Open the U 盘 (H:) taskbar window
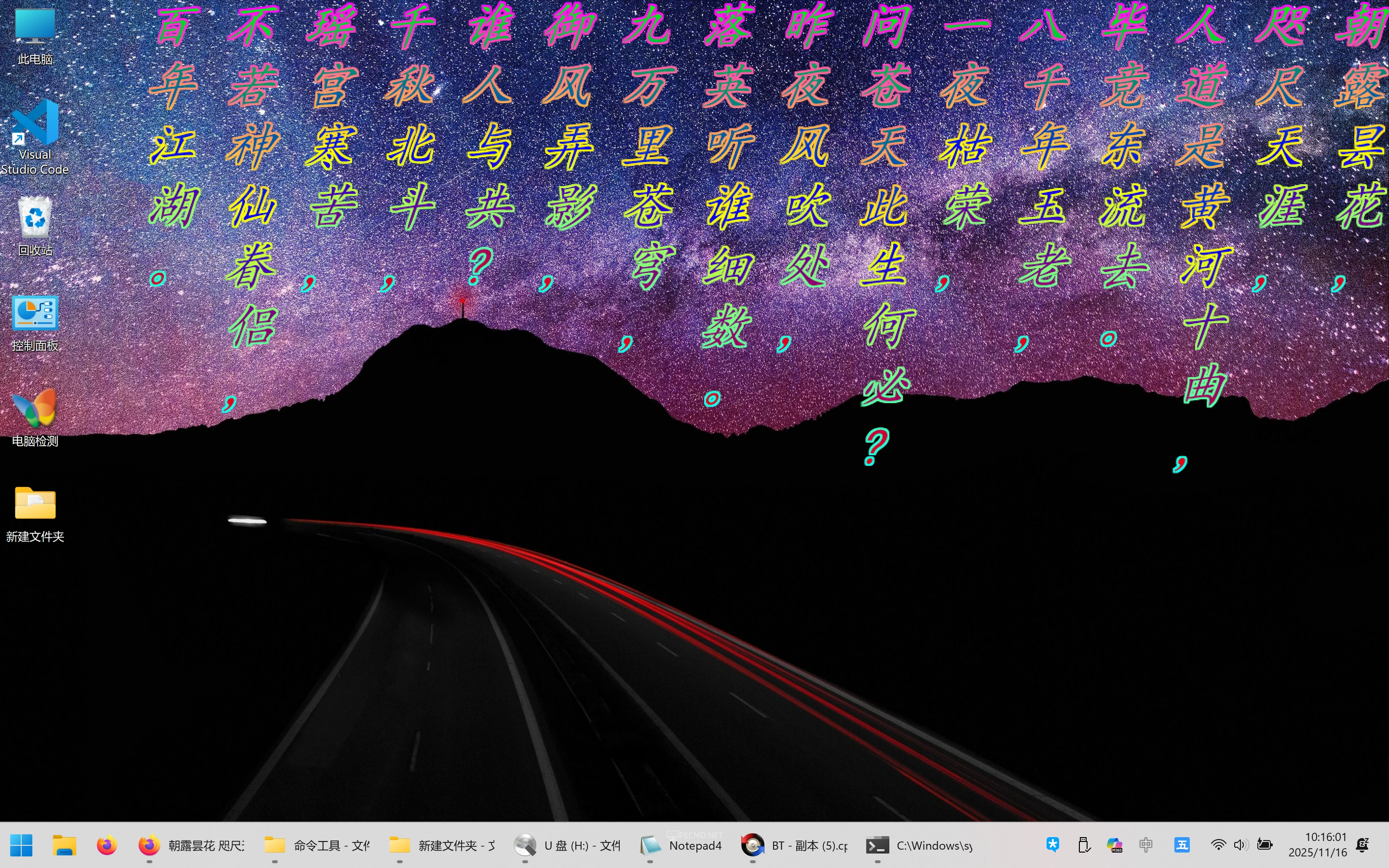 pyautogui.click(x=567, y=845)
